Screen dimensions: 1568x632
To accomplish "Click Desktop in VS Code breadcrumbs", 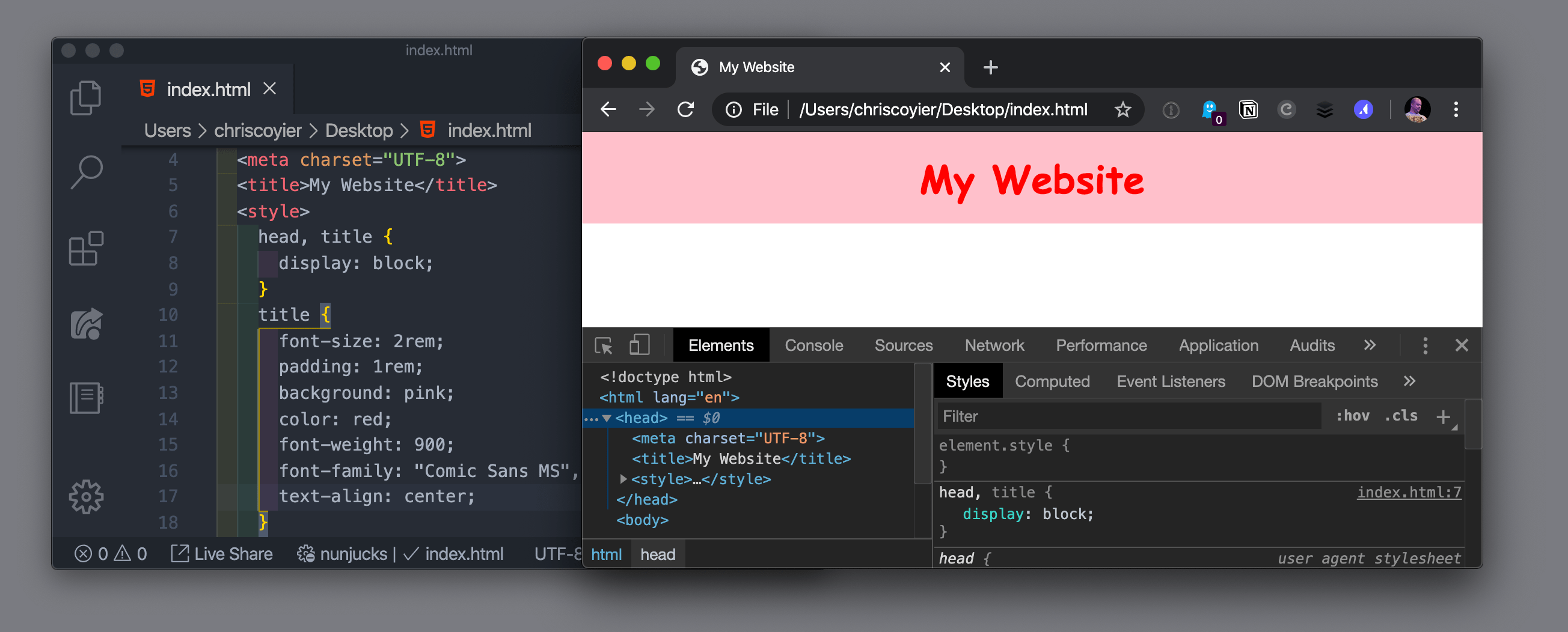I will (x=359, y=130).
